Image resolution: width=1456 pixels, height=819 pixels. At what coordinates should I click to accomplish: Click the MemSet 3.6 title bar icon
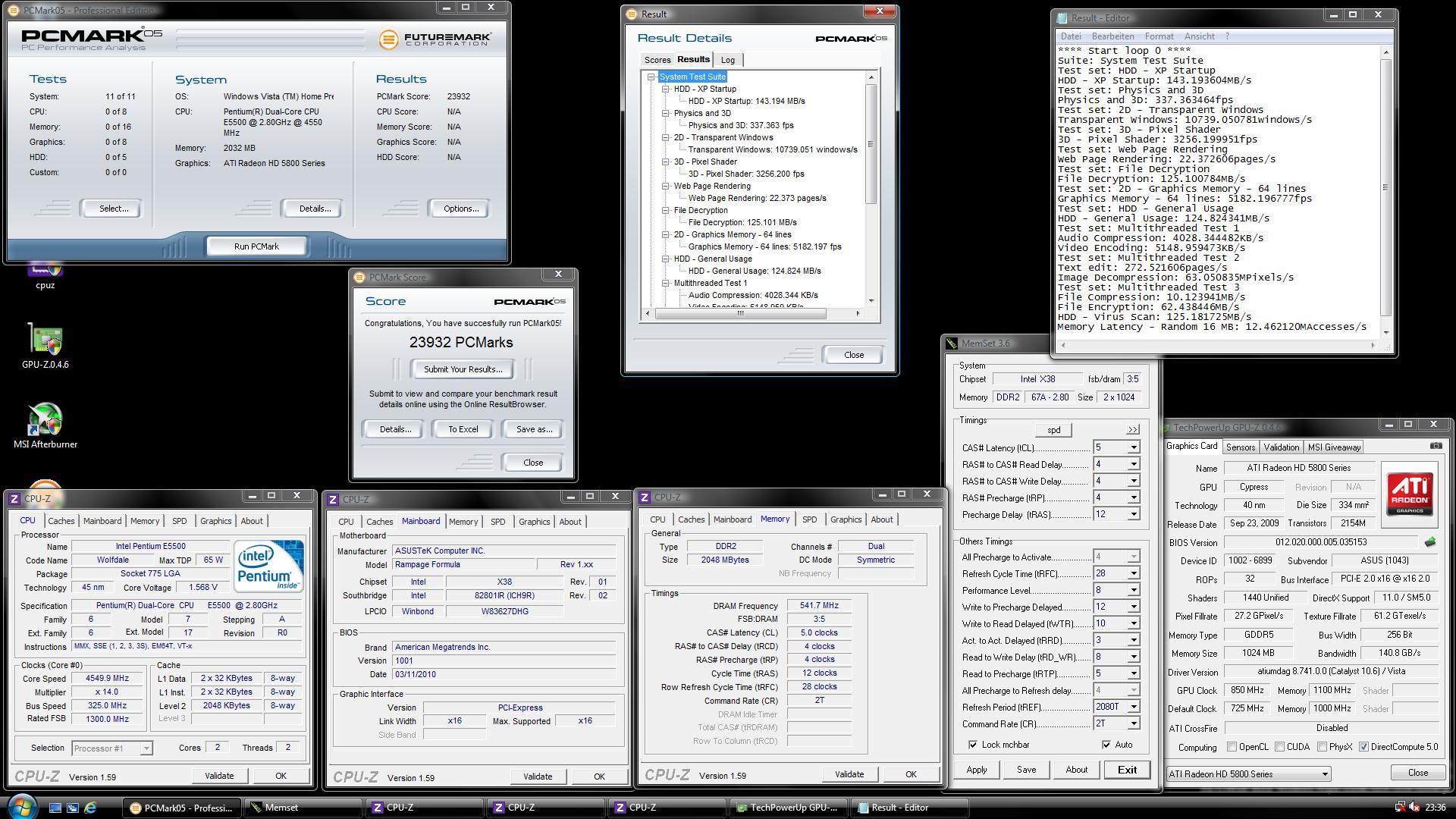click(952, 344)
